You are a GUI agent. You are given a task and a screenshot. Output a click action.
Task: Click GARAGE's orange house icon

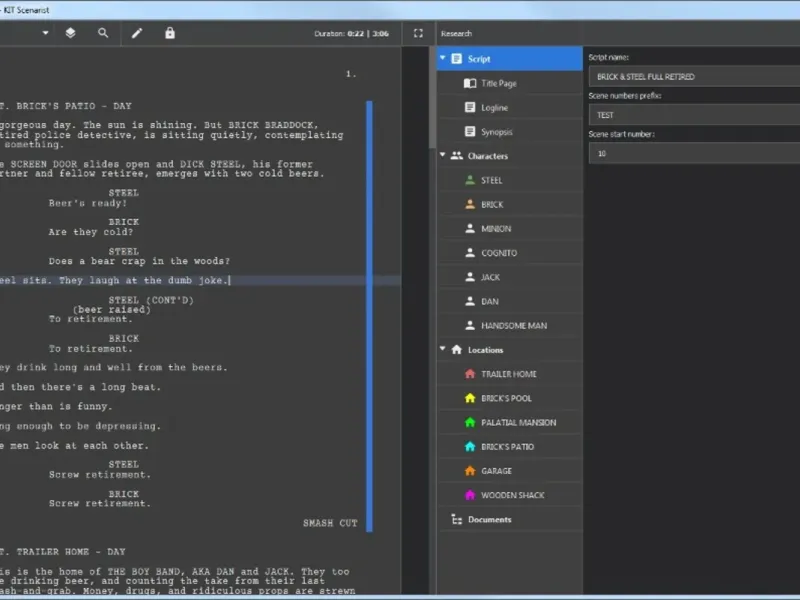pyautogui.click(x=470, y=471)
